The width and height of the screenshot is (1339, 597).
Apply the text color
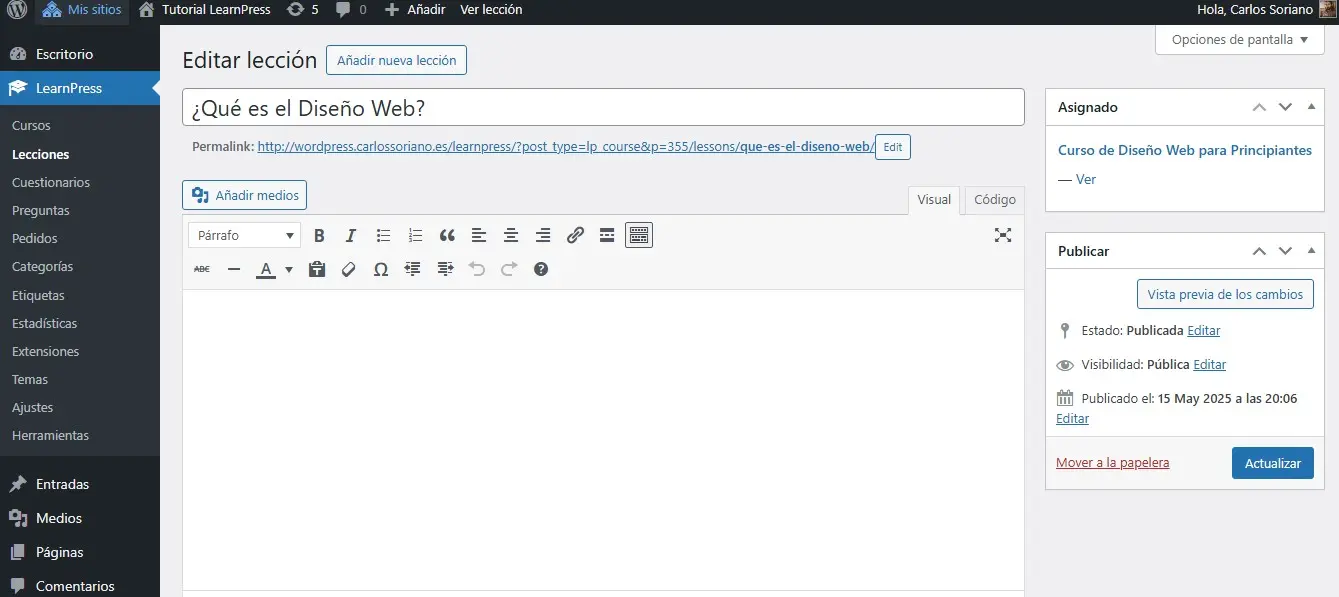point(265,269)
